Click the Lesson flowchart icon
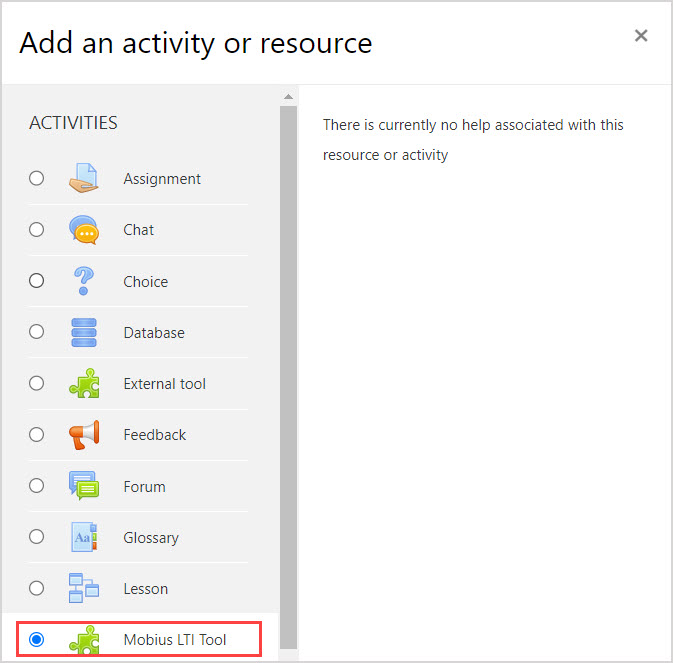The width and height of the screenshot is (673, 663). pyautogui.click(x=84, y=588)
